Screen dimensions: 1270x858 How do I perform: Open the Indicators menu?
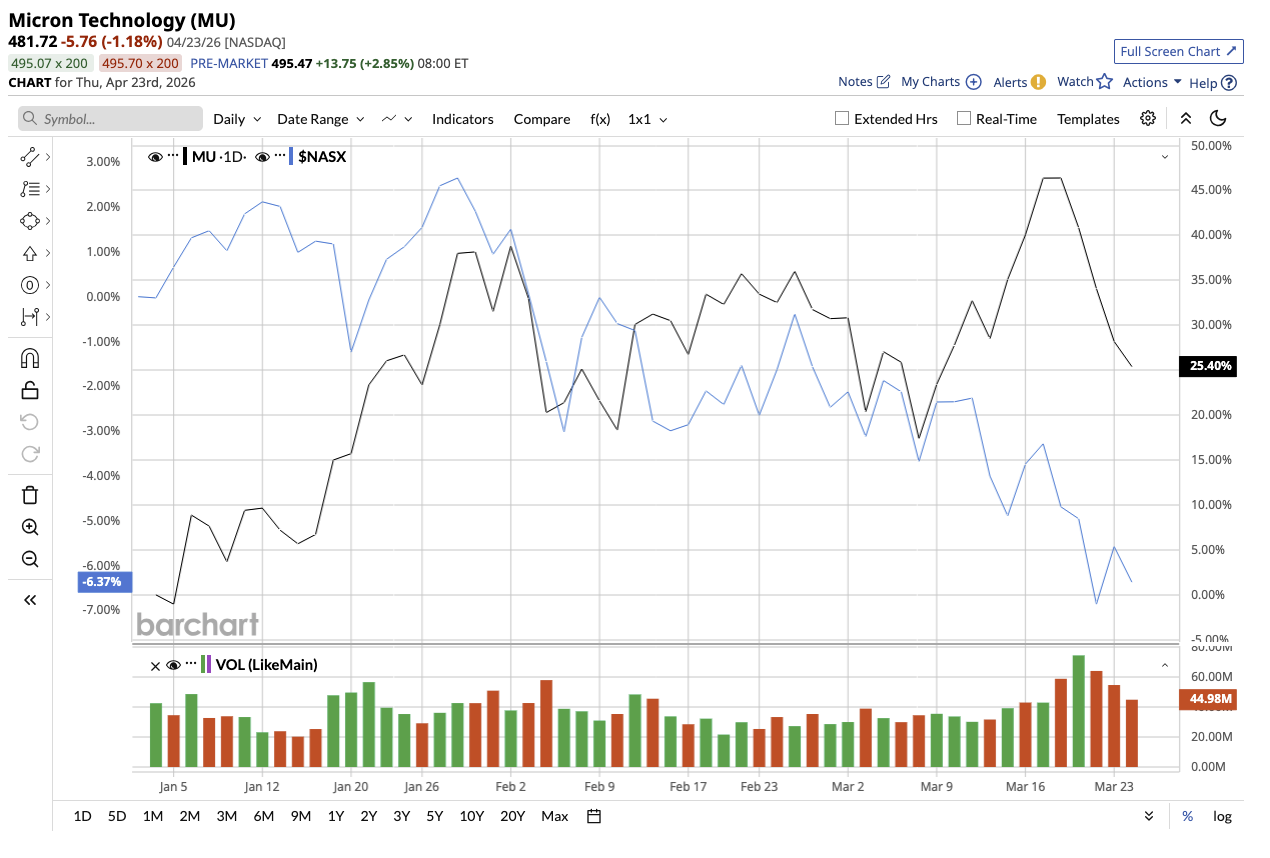coord(462,119)
